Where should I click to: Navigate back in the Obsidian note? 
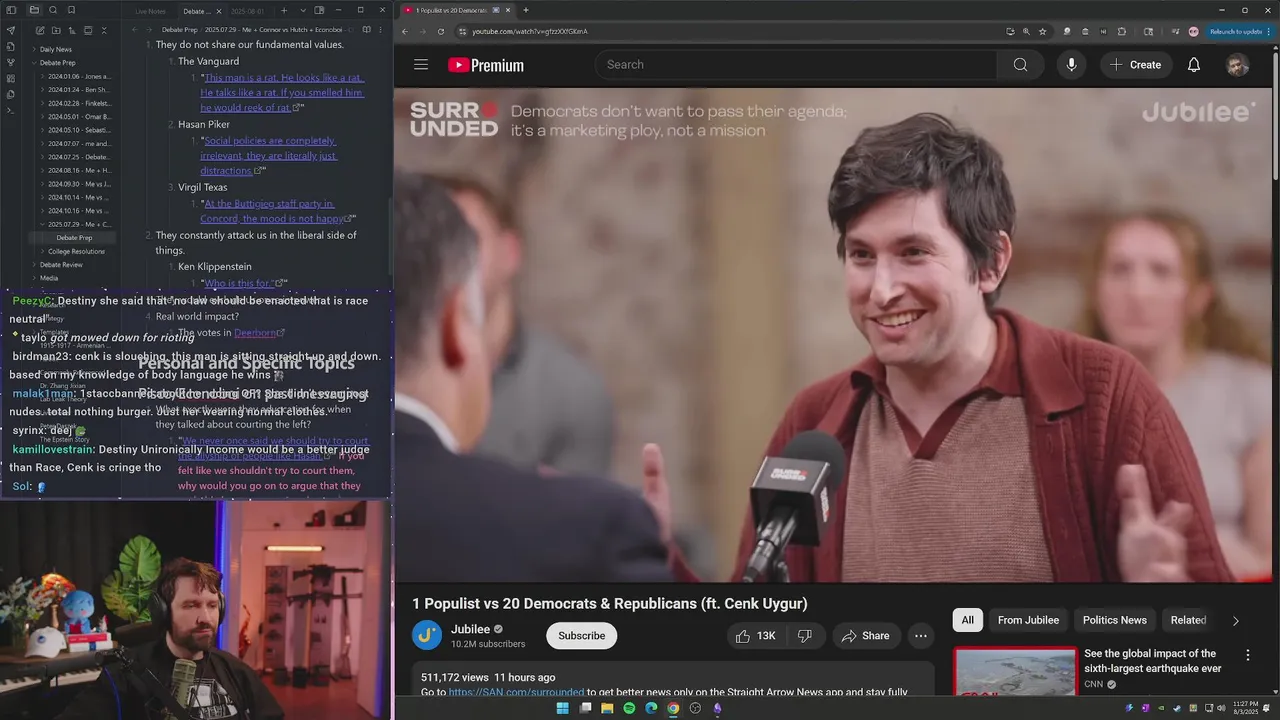coord(134,30)
